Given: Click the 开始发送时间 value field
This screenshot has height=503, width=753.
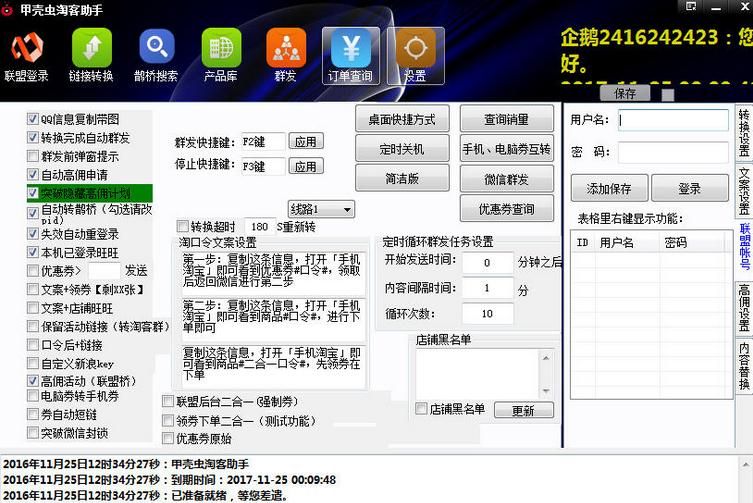Looking at the screenshot, I should pos(487,262).
